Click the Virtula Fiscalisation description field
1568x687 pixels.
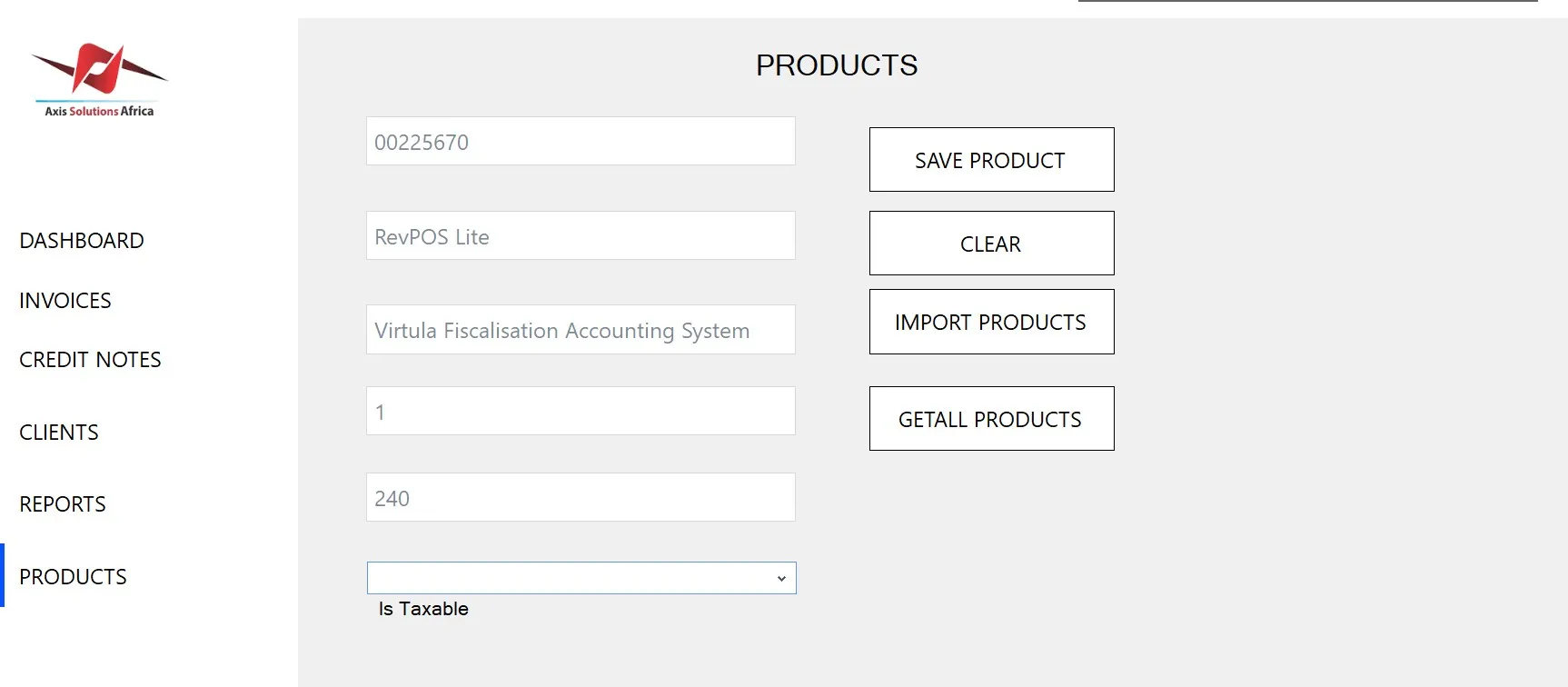[x=581, y=330]
